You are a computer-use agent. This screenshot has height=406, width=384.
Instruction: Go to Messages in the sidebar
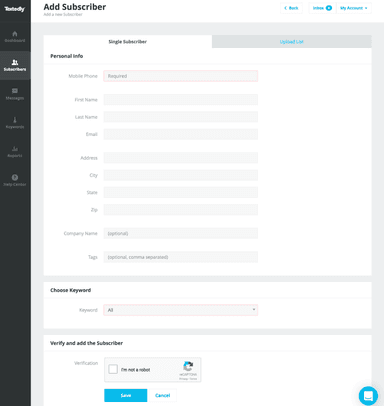pos(15,94)
